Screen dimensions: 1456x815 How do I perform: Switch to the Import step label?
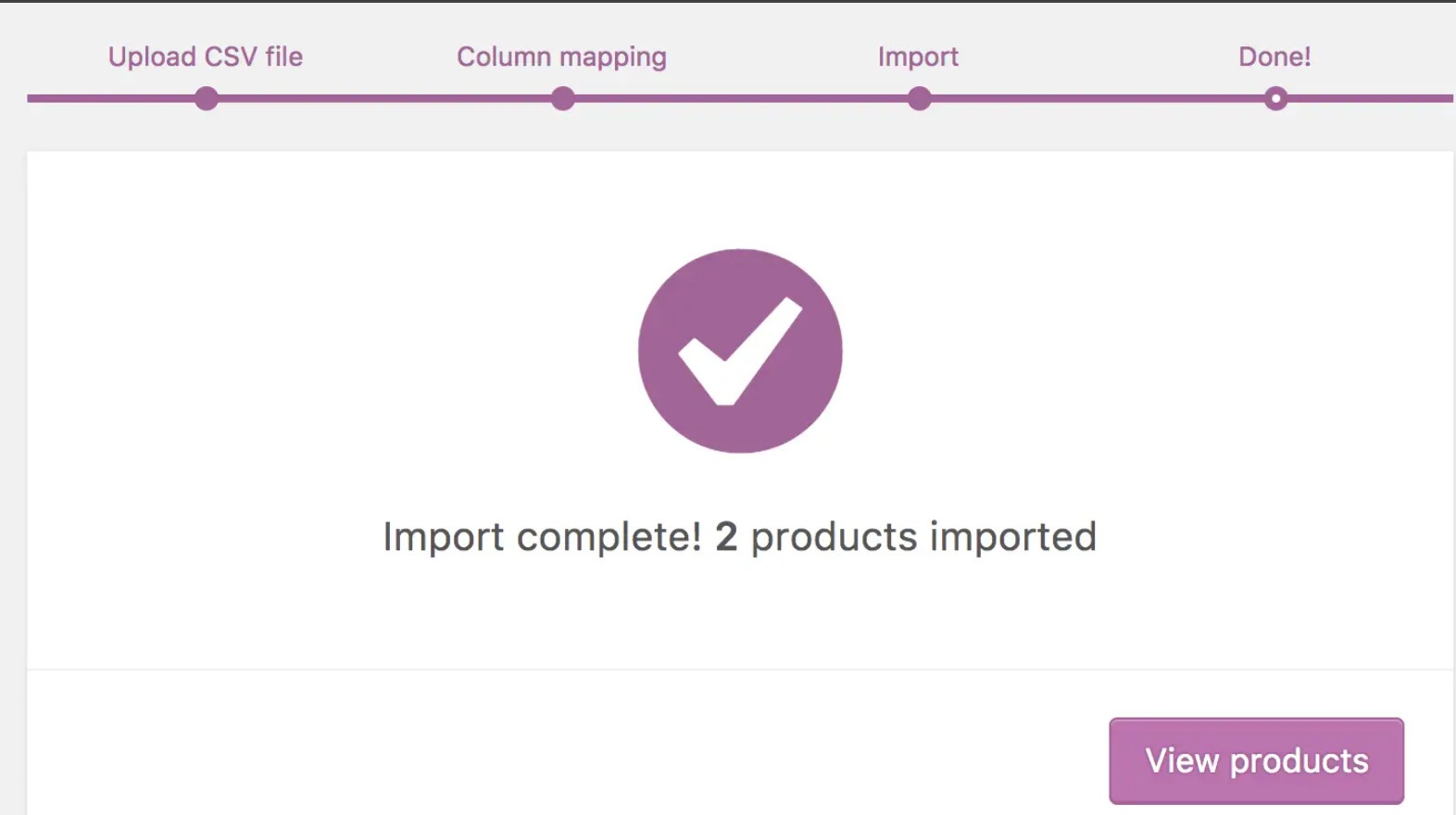coord(917,56)
